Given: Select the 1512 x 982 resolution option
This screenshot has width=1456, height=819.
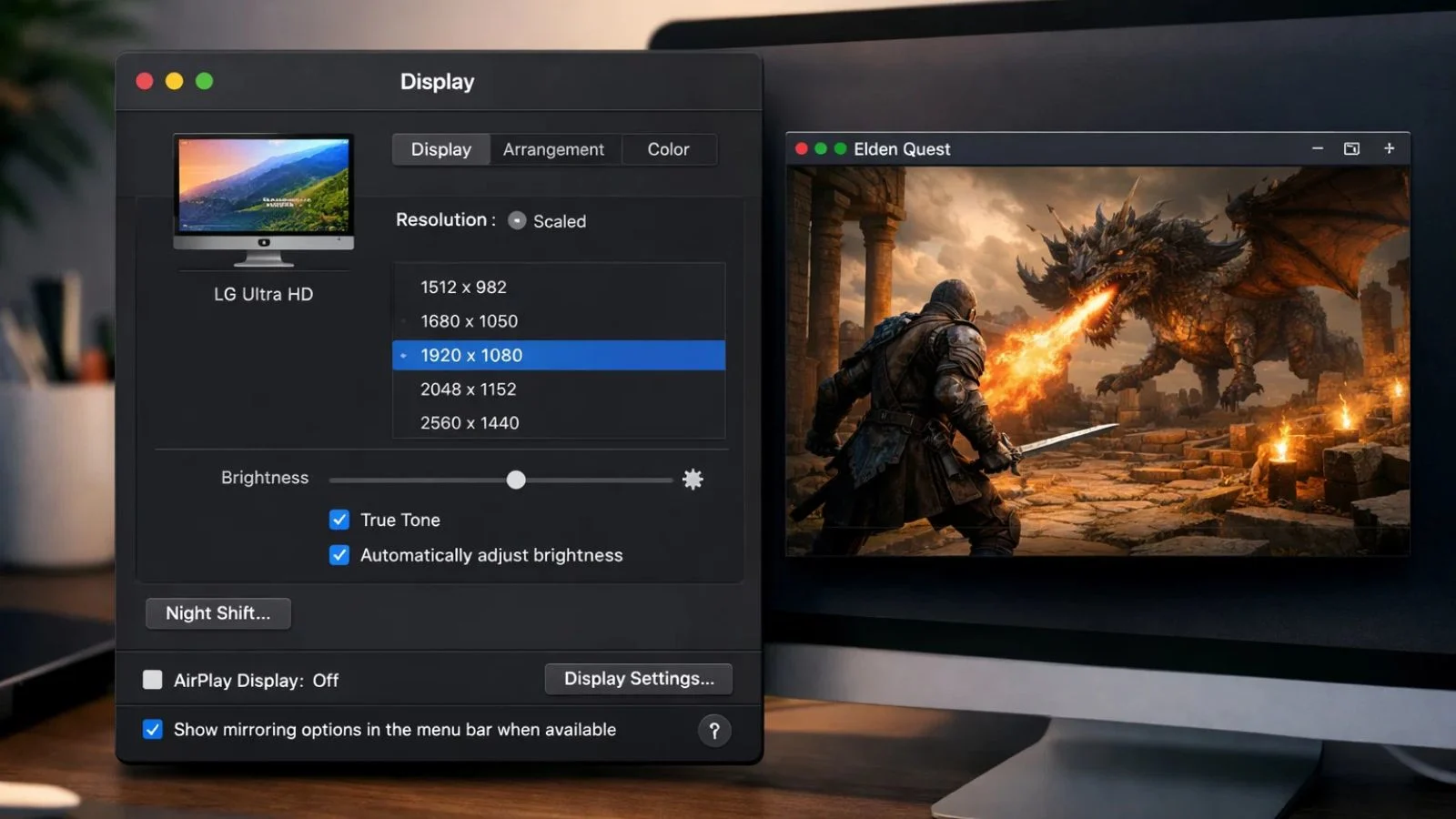Looking at the screenshot, I should [463, 288].
